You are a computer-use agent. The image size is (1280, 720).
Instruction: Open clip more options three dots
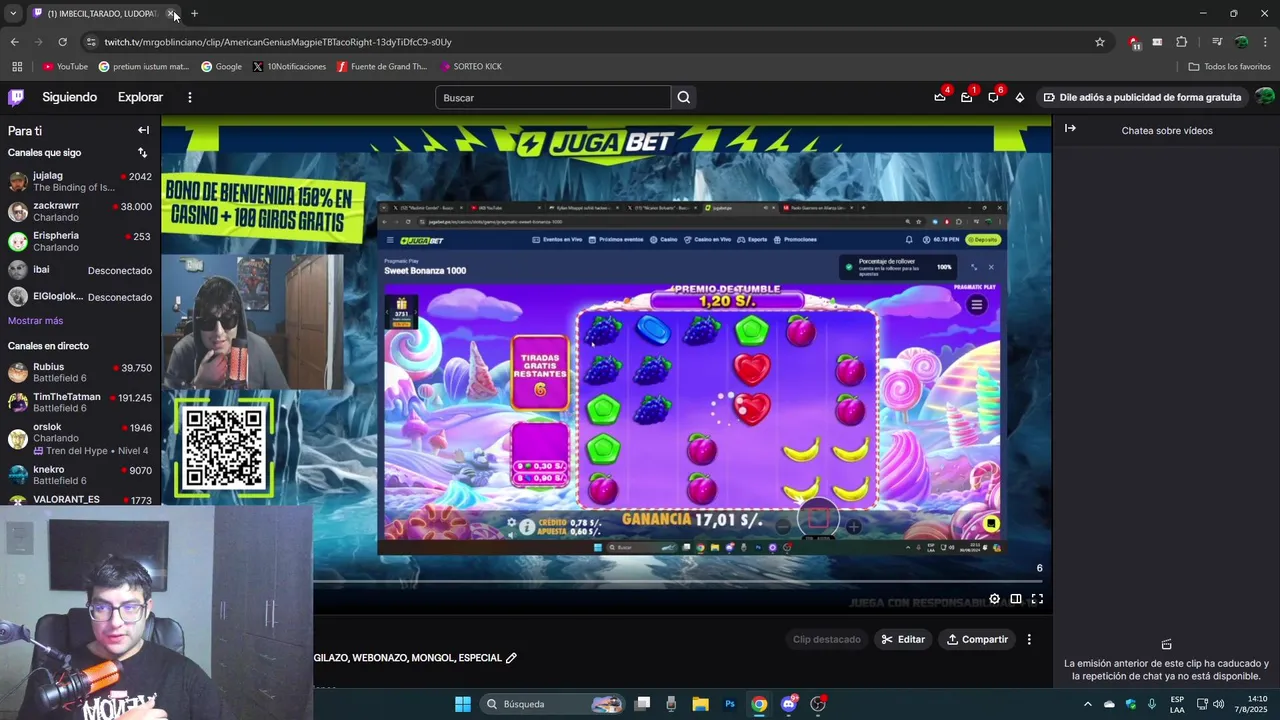[x=1029, y=639]
